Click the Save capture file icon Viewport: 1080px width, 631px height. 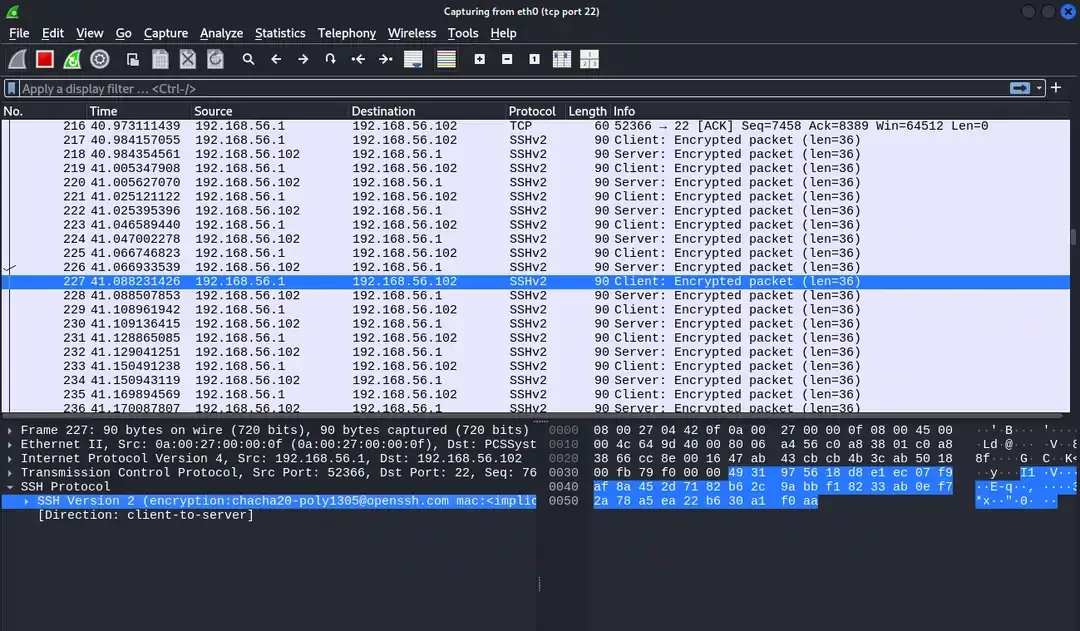coord(160,59)
